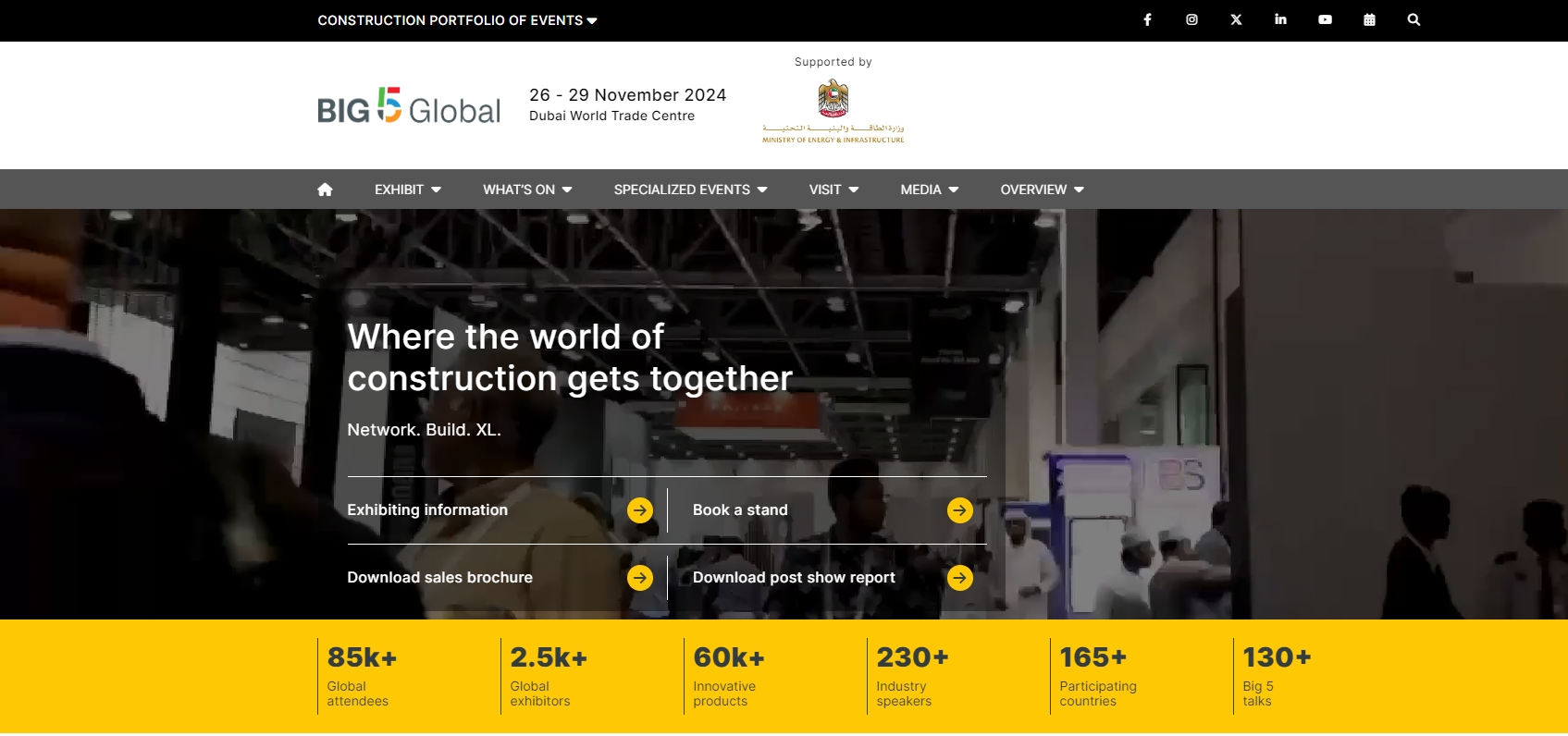Click the 26 - 29 November 2024 date text
Viewport: 1568px width, 736px height.
(x=627, y=95)
